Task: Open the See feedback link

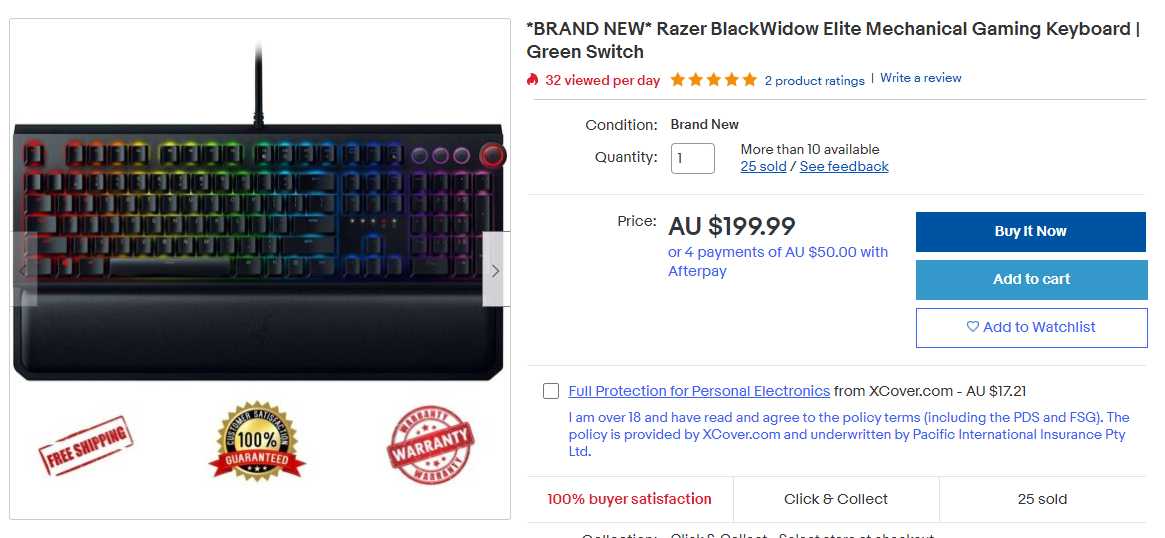Action: click(844, 167)
